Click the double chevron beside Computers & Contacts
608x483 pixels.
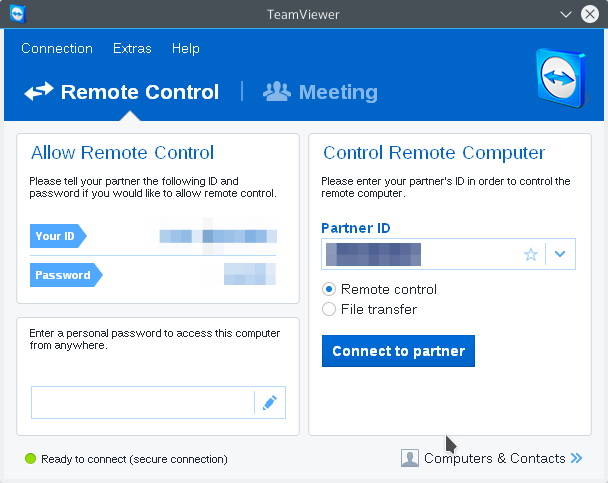(577, 458)
